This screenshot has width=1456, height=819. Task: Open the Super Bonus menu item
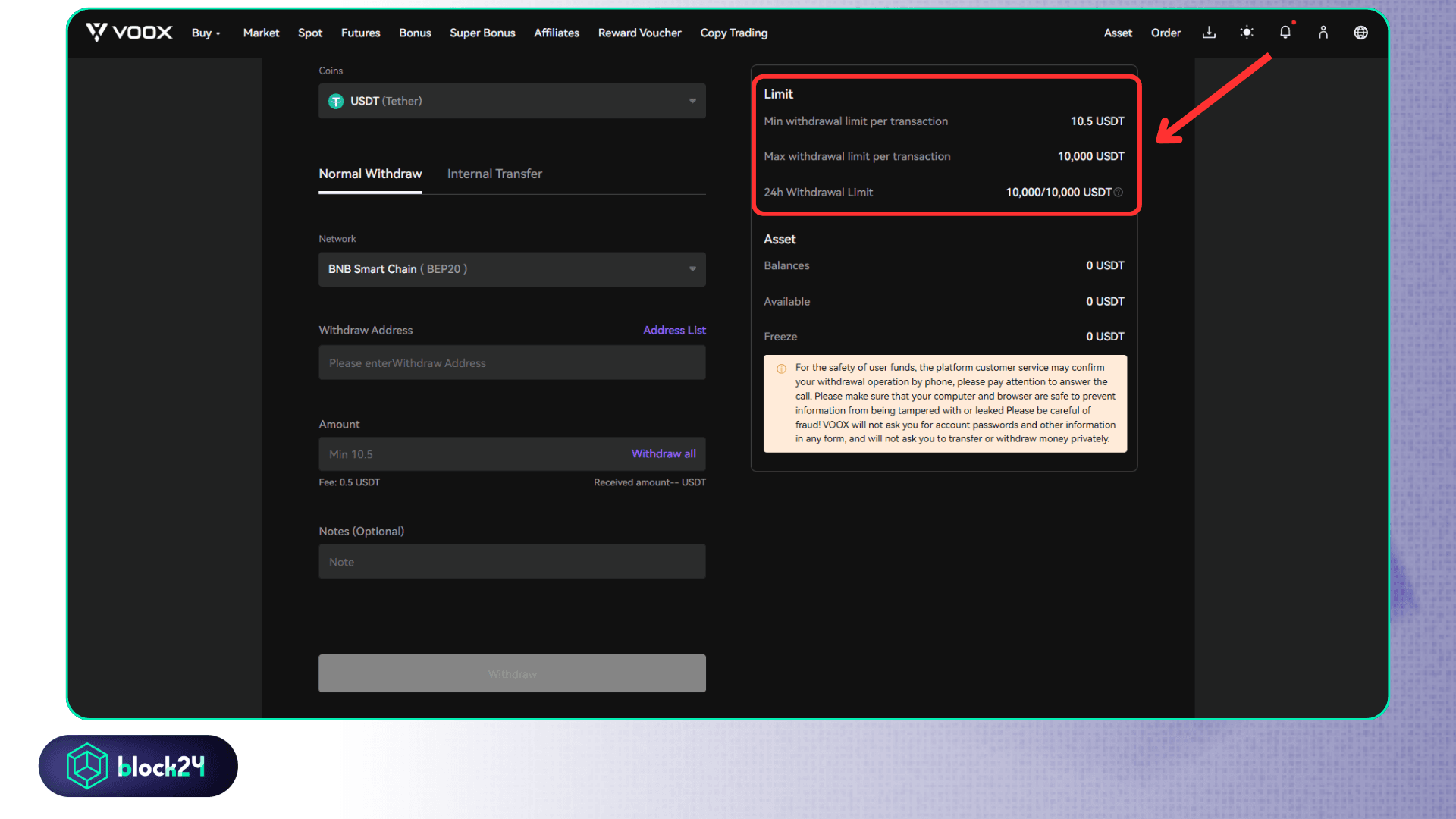(482, 33)
